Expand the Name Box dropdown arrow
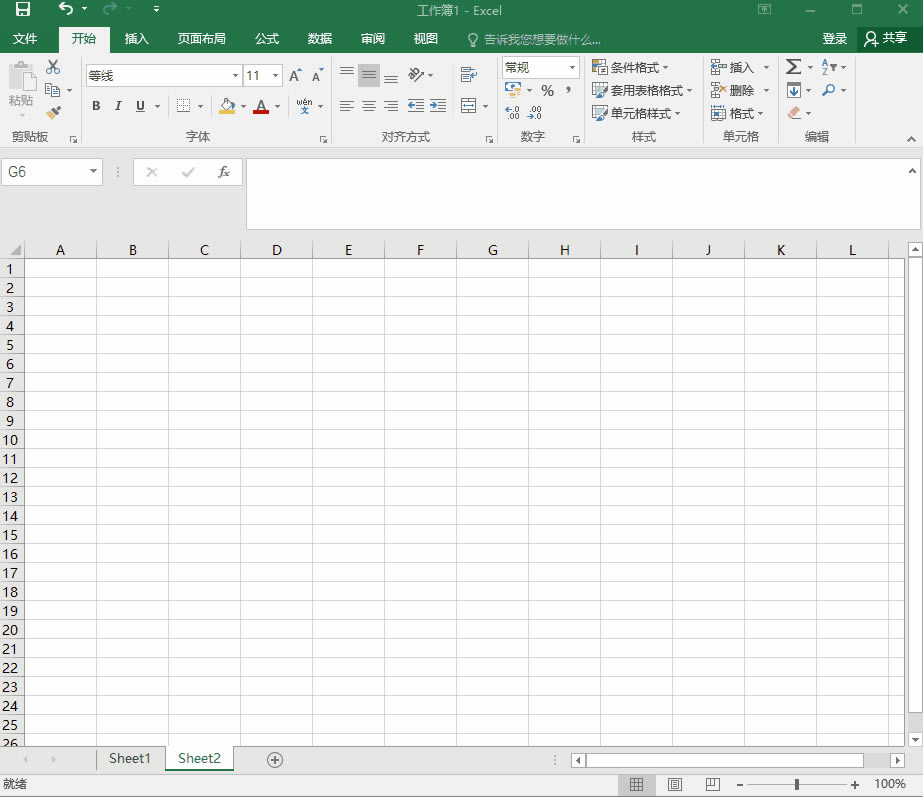The width and height of the screenshot is (923, 797). 93,171
